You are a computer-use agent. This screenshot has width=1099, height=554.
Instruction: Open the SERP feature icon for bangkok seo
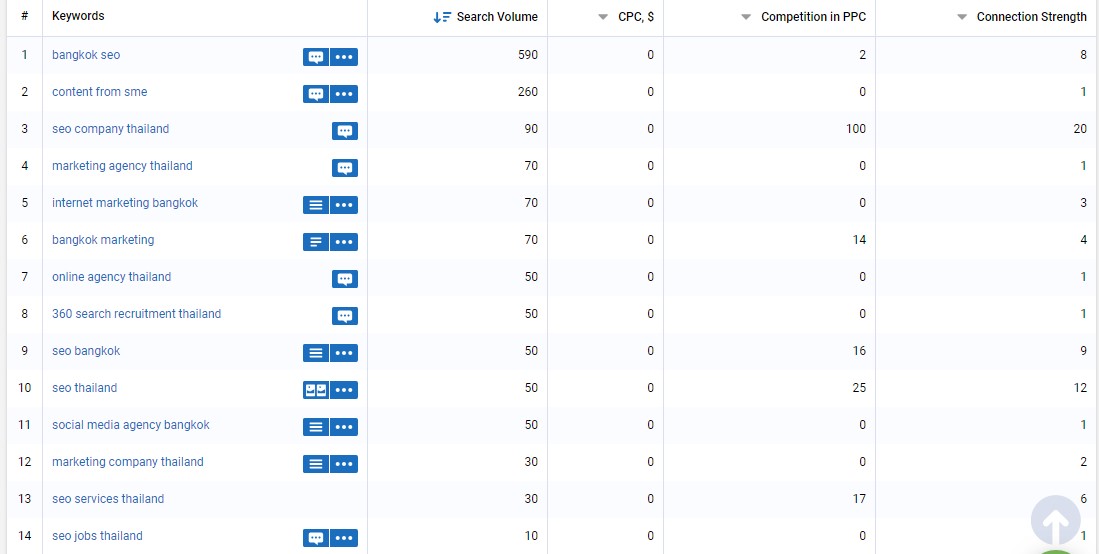[315, 57]
